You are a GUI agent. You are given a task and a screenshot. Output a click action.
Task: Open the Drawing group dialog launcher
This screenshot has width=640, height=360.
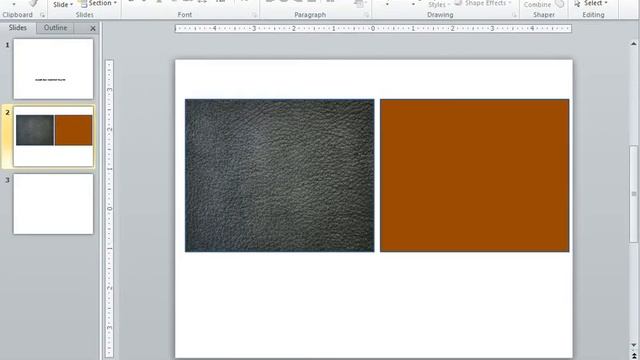click(514, 15)
